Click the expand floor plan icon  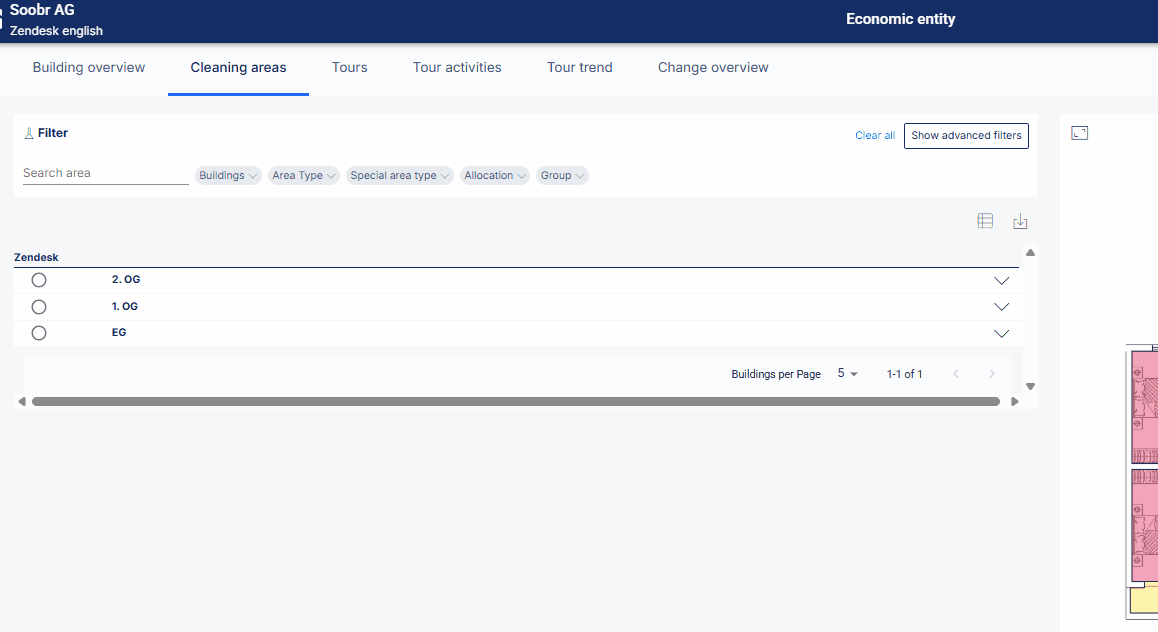(1080, 133)
